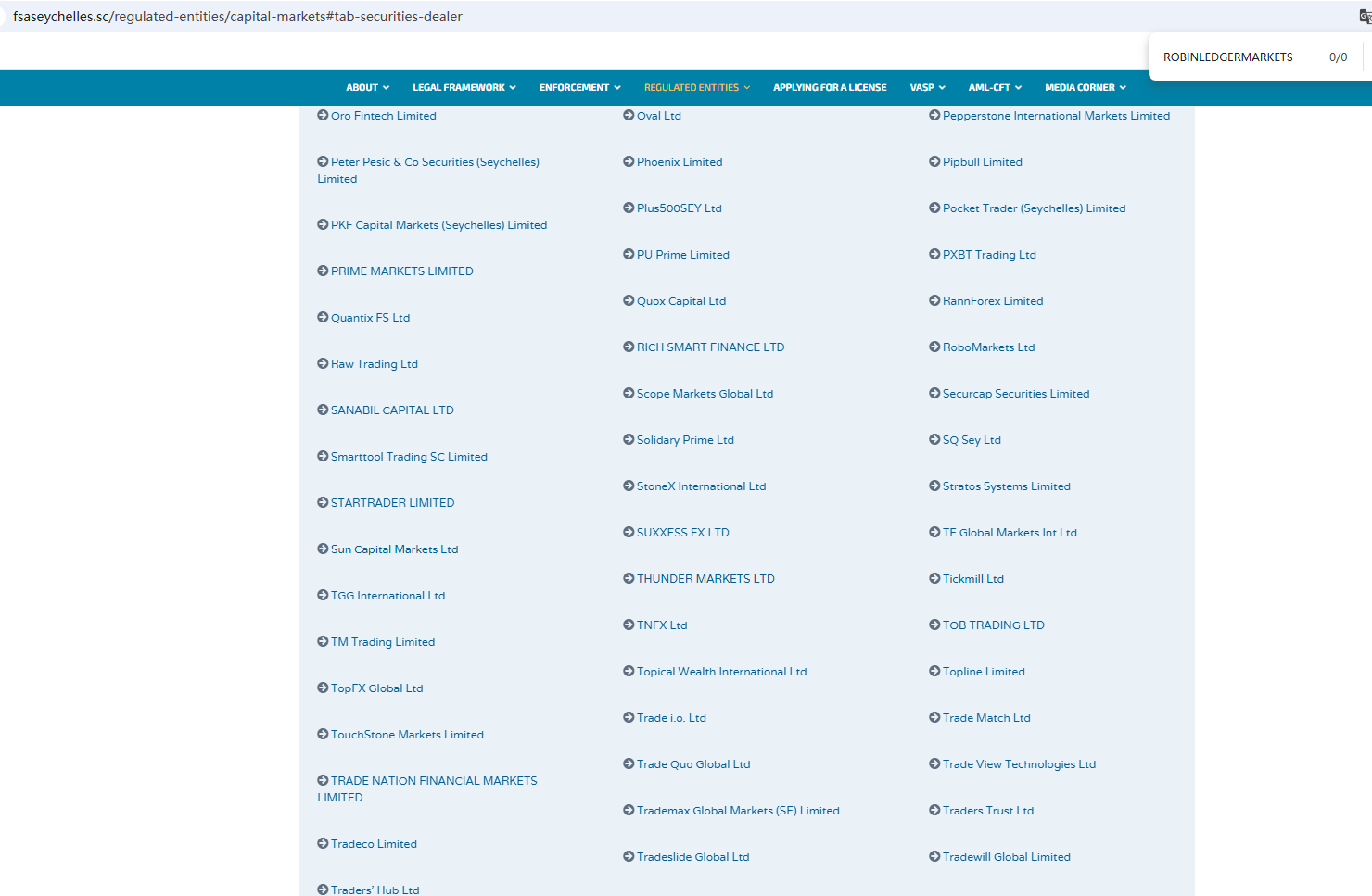Expand the VASP menu

927,88
